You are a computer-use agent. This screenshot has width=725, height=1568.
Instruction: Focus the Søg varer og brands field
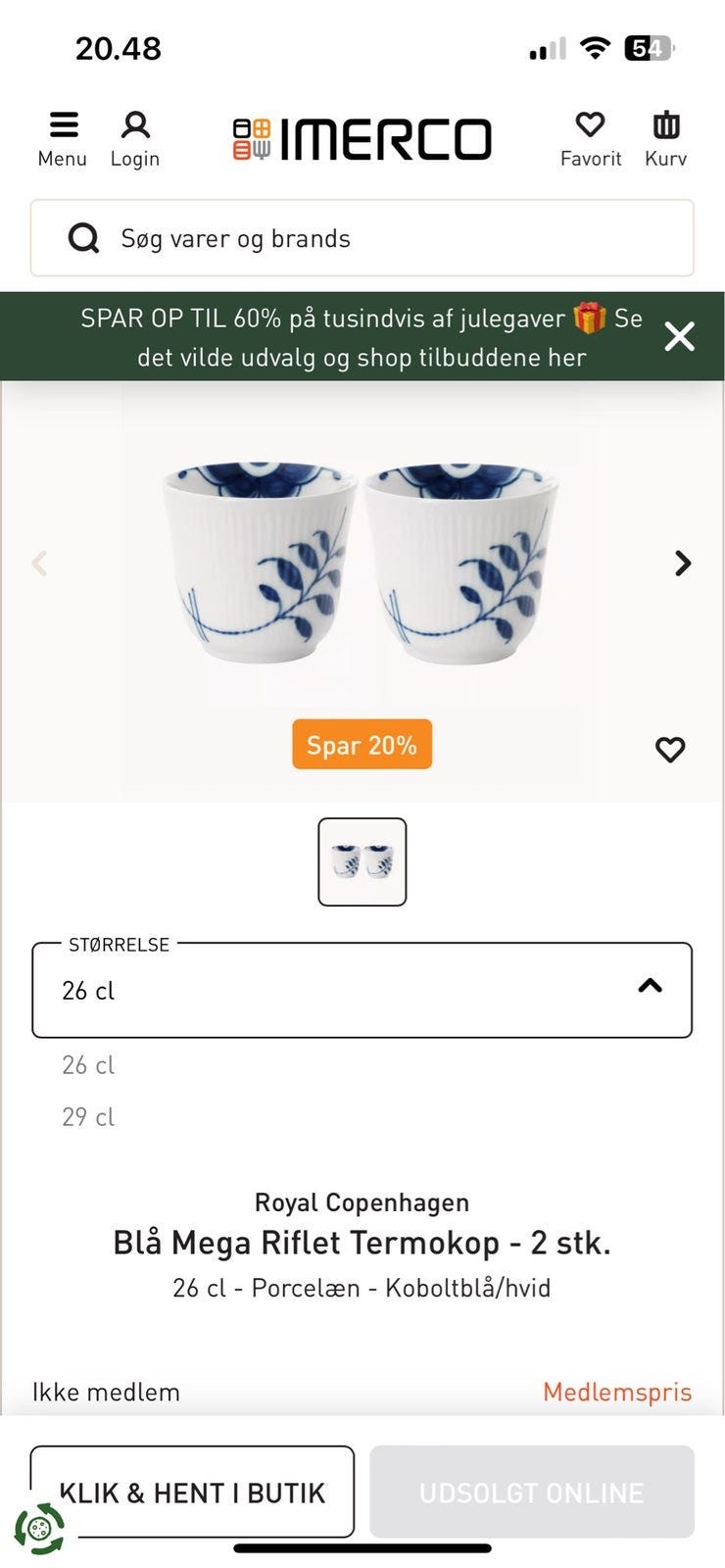pyautogui.click(x=392, y=238)
